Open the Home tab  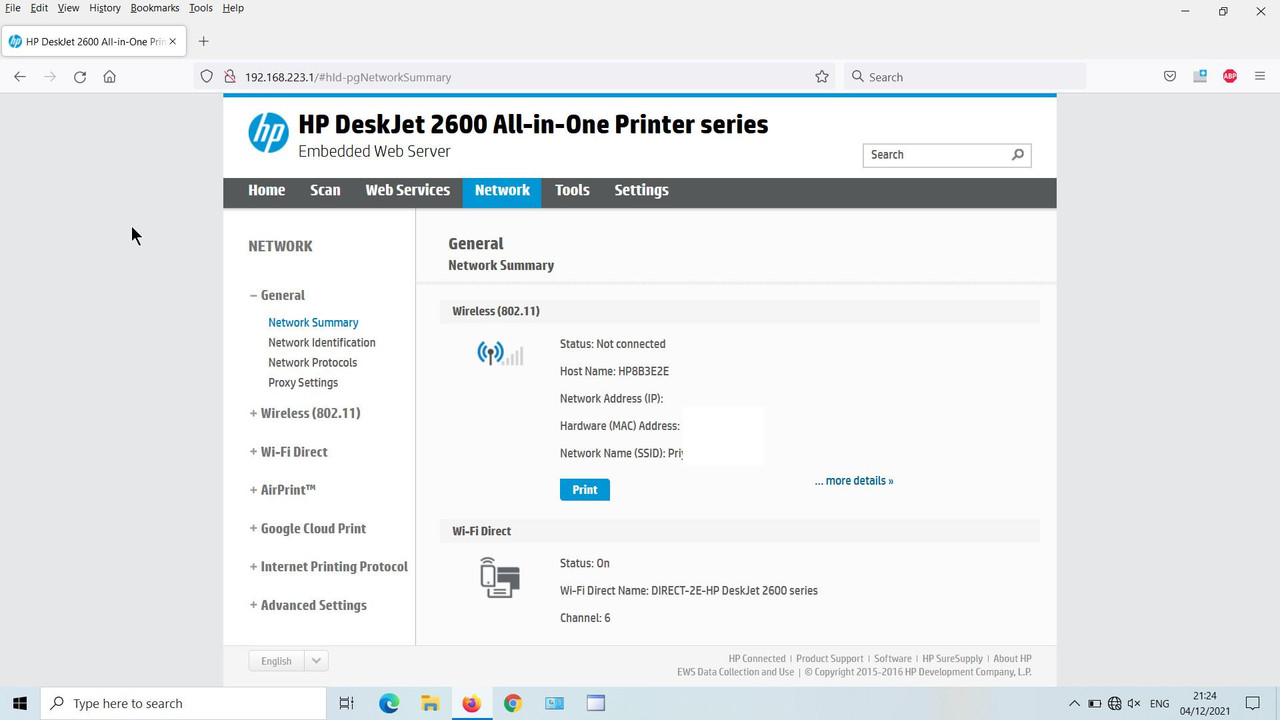pyautogui.click(x=267, y=190)
